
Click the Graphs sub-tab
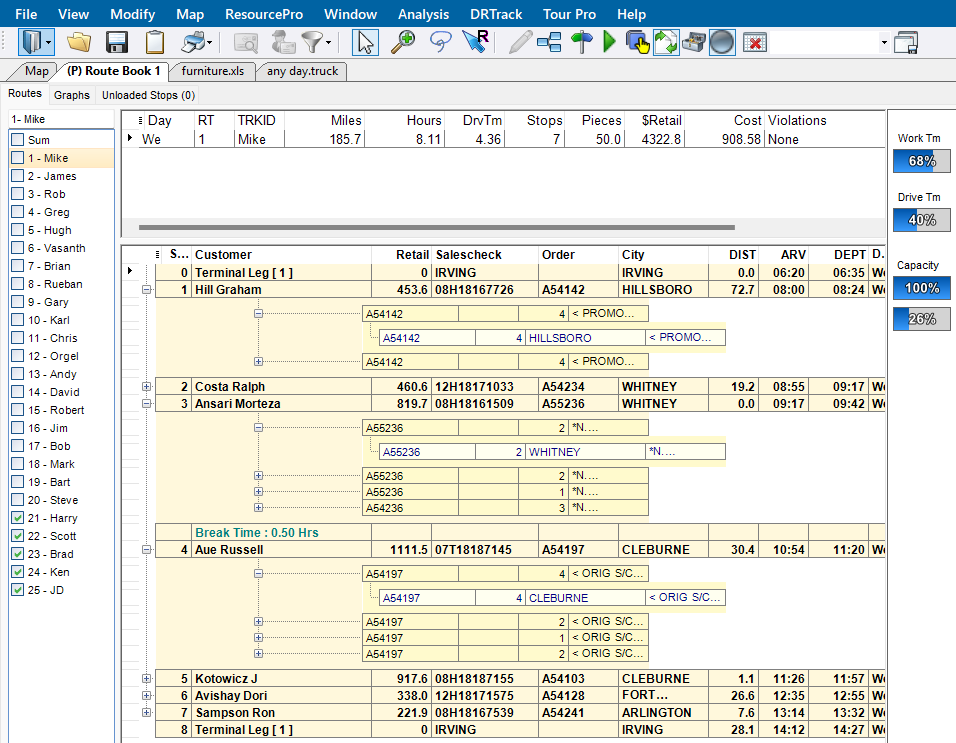pos(71,95)
